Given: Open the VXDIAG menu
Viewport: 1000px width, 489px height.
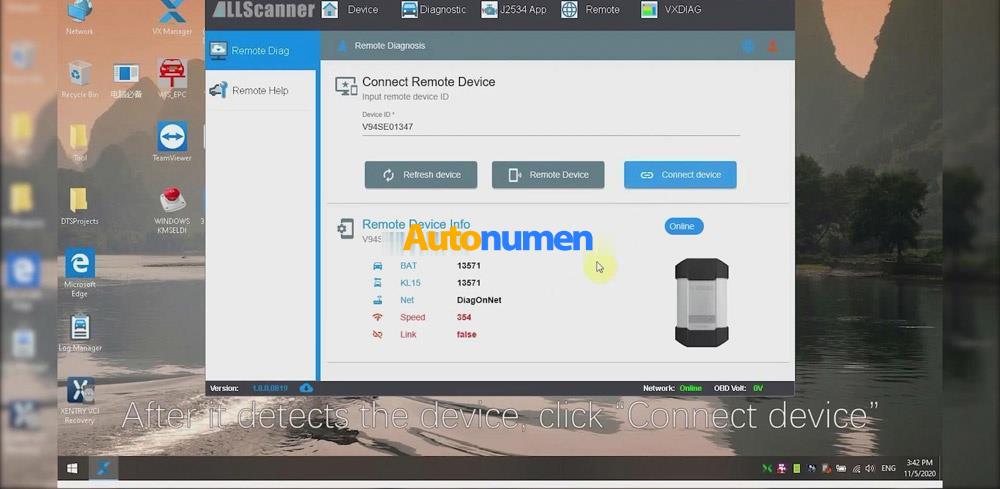Looking at the screenshot, I should (x=683, y=10).
